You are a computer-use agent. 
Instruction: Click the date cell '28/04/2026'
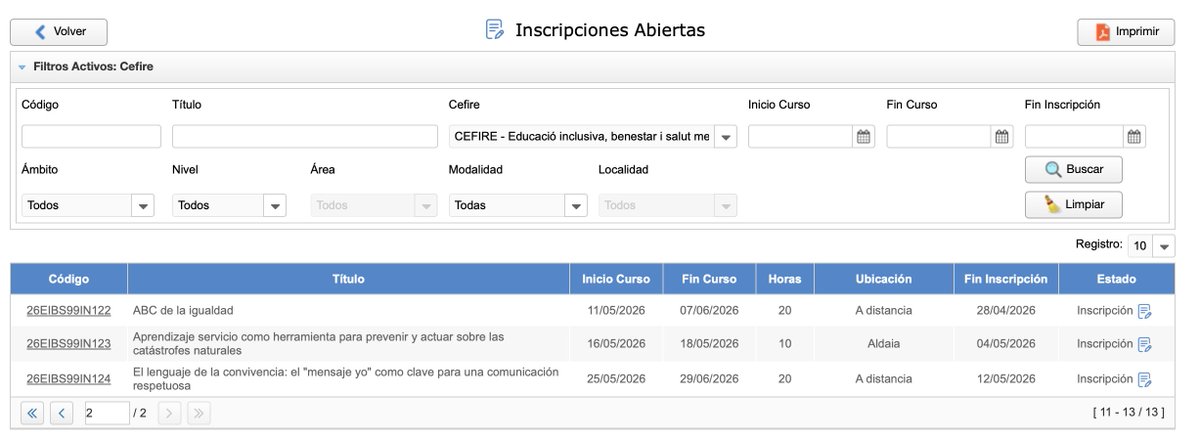click(1005, 311)
